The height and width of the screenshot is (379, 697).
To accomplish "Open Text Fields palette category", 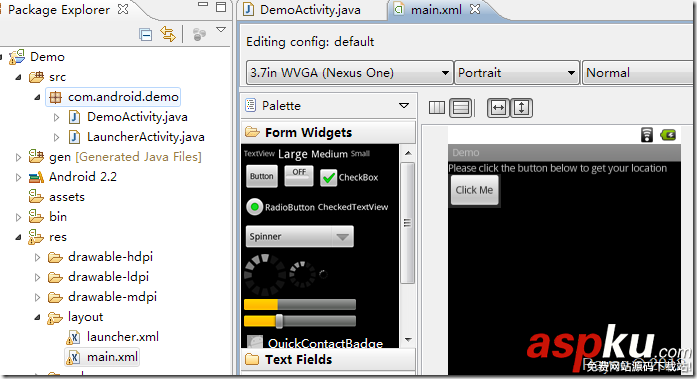I will tap(328, 359).
